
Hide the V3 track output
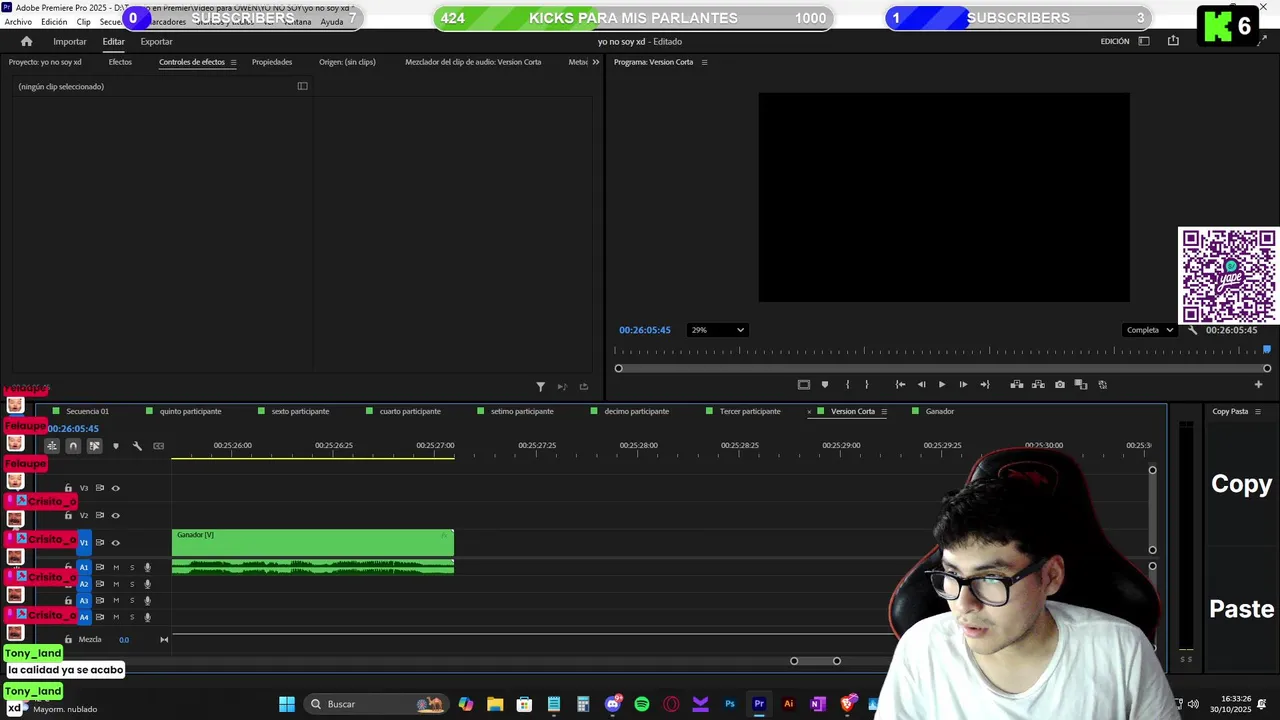(x=116, y=488)
